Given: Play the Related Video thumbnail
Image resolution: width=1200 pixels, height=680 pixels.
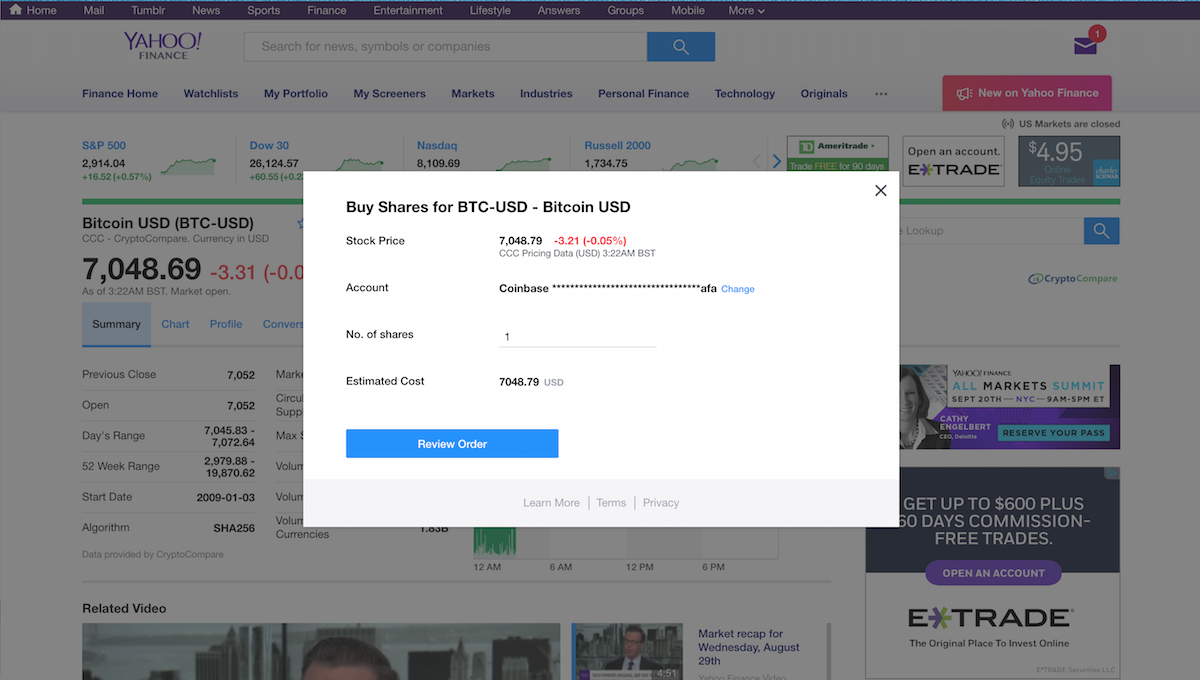Looking at the screenshot, I should click(x=321, y=651).
